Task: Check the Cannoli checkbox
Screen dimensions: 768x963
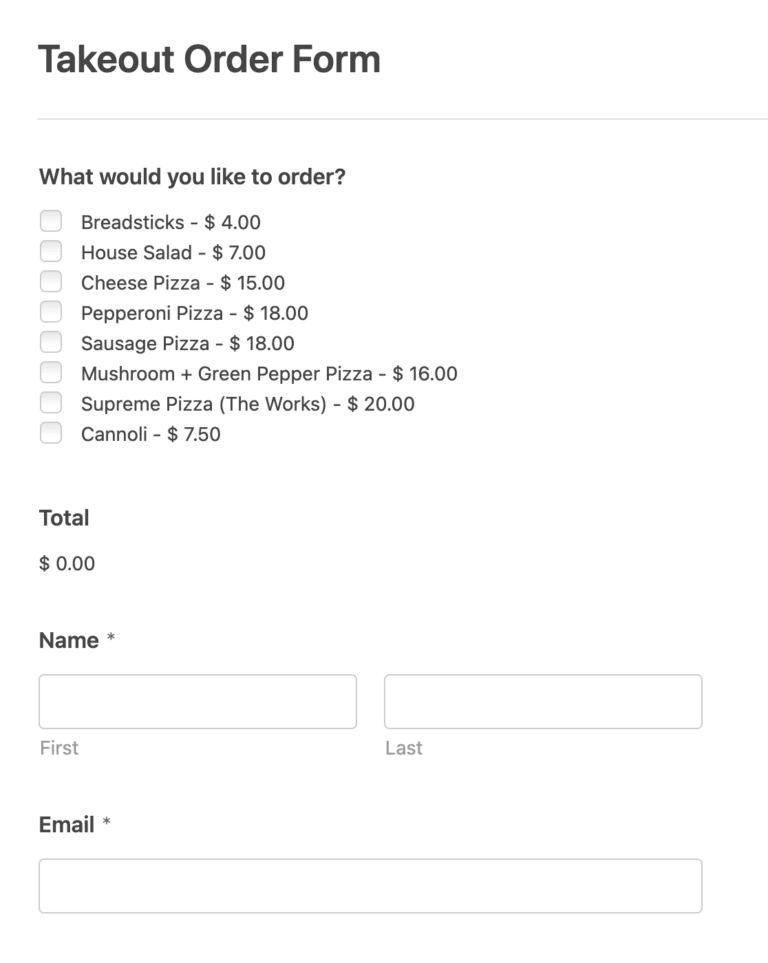Action: tap(51, 432)
